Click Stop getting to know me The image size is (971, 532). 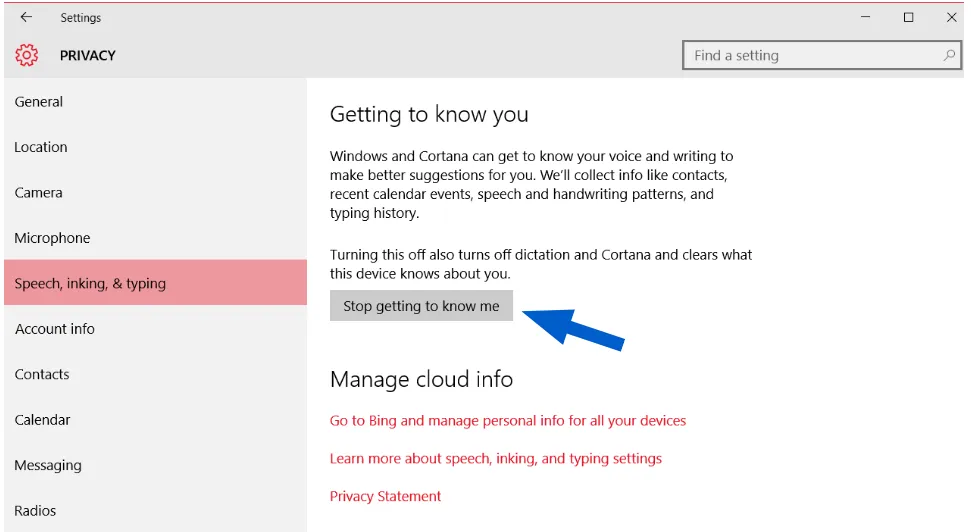click(x=421, y=306)
